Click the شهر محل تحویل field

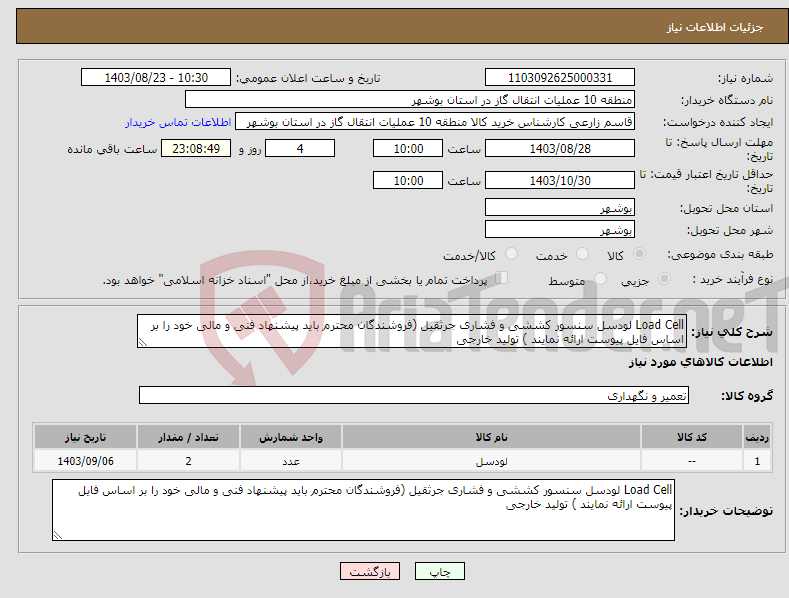point(560,229)
